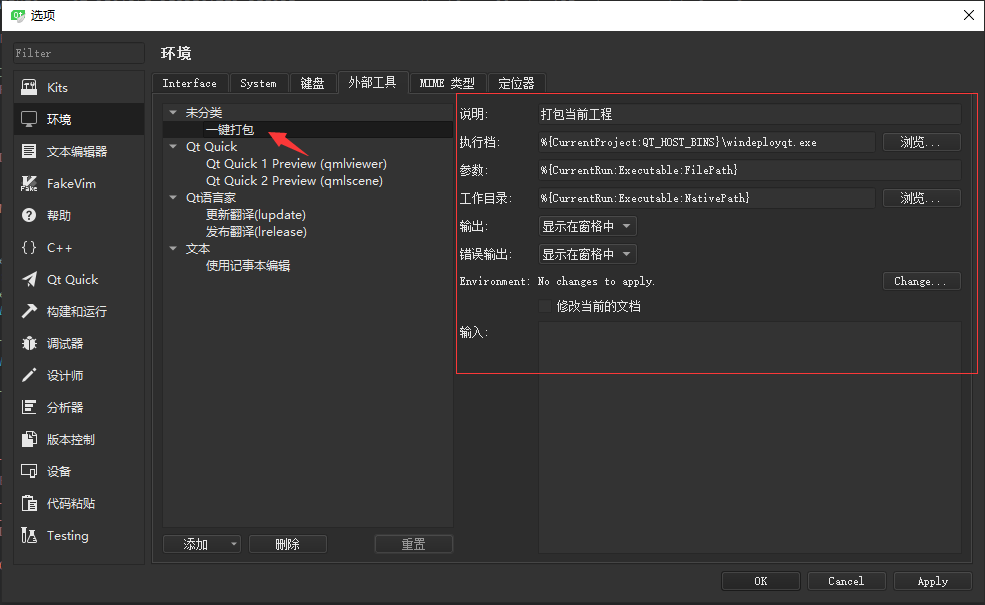Viewport: 985px width, 605px height.
Task: Open the C++ braces icon
Action: [x=29, y=248]
